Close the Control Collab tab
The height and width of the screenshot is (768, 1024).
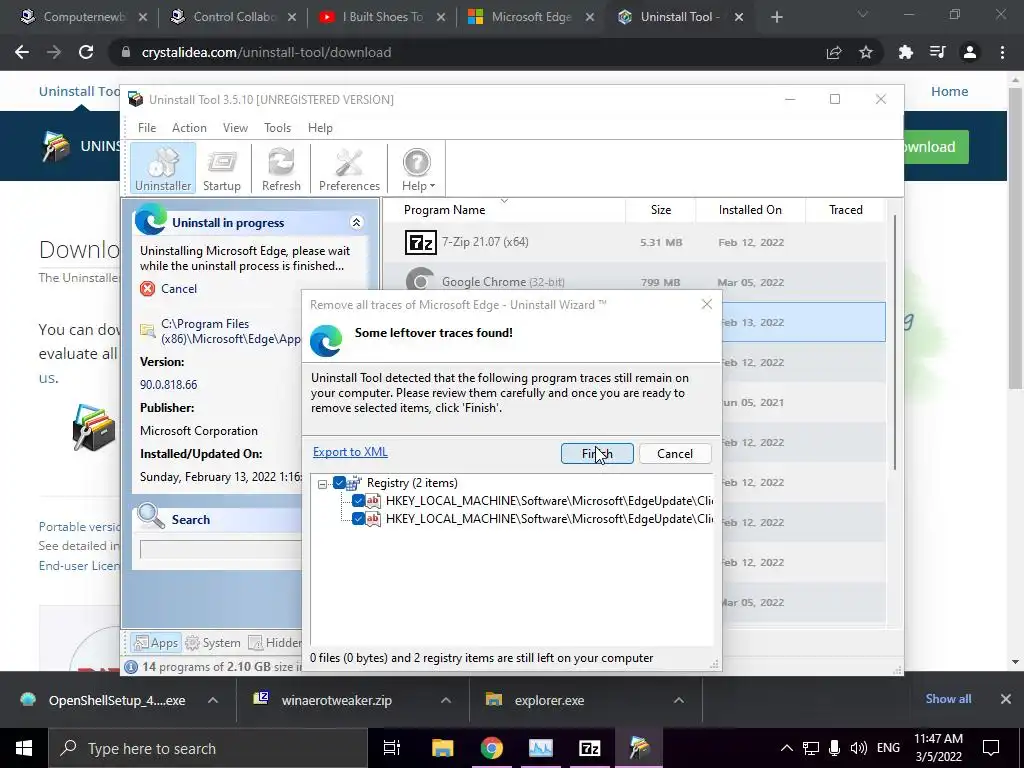[292, 18]
